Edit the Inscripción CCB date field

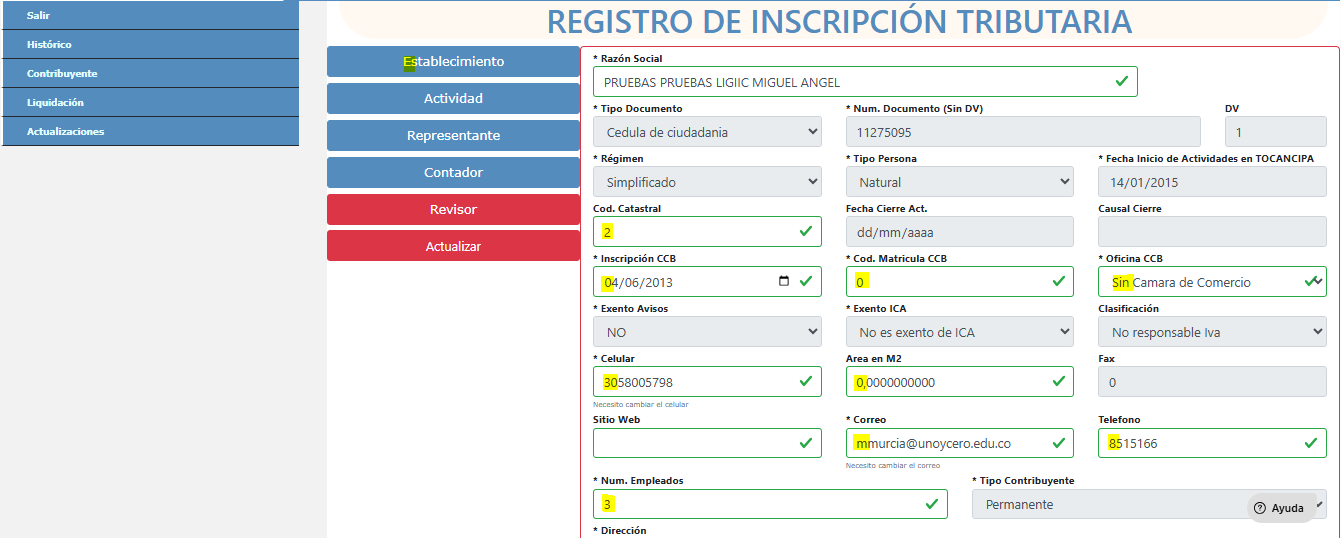(707, 282)
